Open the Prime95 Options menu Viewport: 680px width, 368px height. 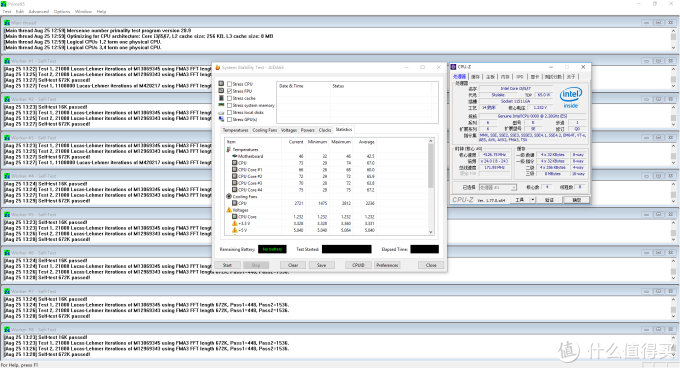point(62,11)
